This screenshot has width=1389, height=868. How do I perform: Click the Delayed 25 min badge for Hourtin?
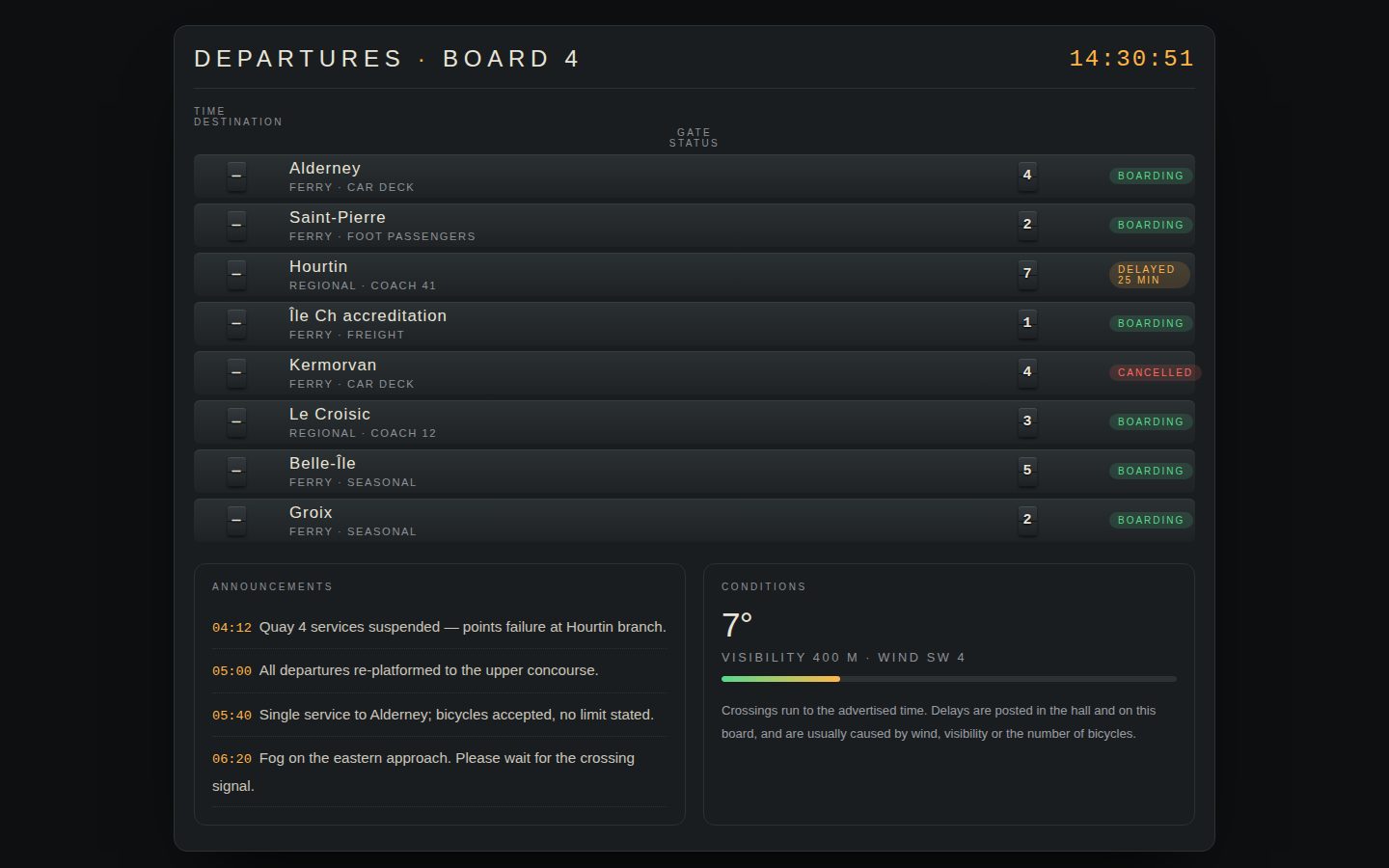point(1150,275)
